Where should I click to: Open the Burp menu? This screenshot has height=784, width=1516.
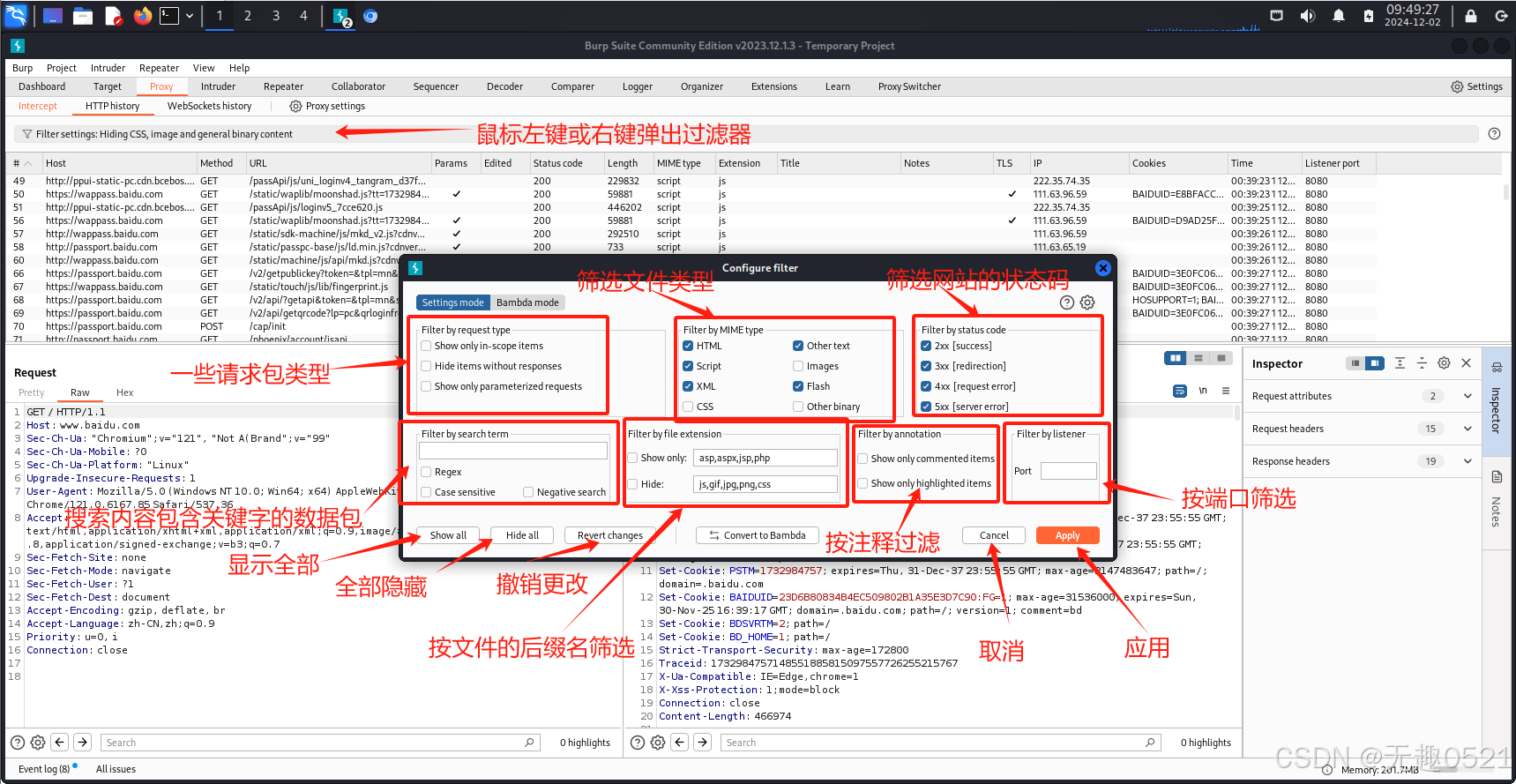(23, 68)
